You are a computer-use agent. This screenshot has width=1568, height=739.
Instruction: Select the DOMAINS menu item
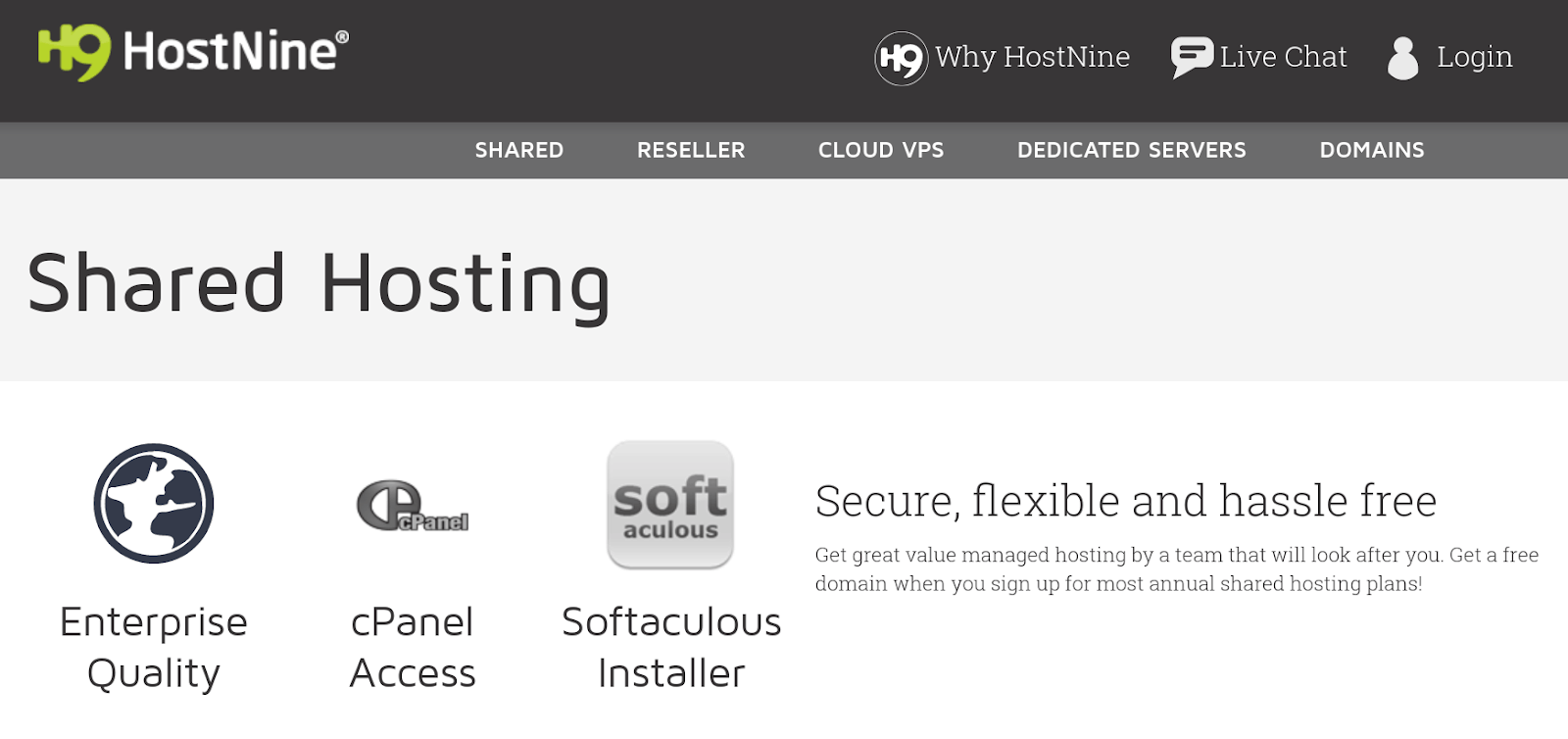[x=1372, y=150]
